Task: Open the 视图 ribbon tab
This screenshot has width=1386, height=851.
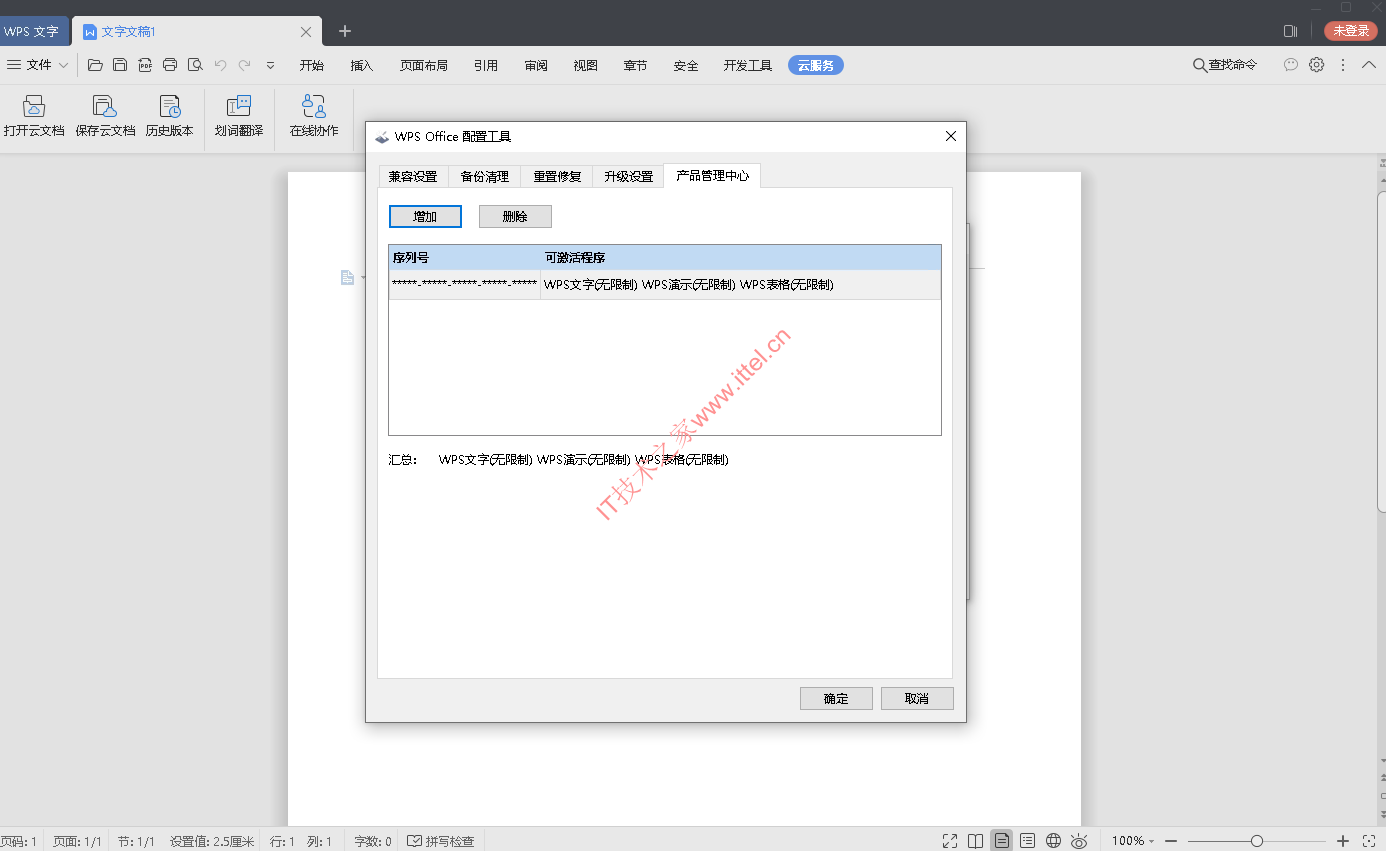Action: pos(586,65)
